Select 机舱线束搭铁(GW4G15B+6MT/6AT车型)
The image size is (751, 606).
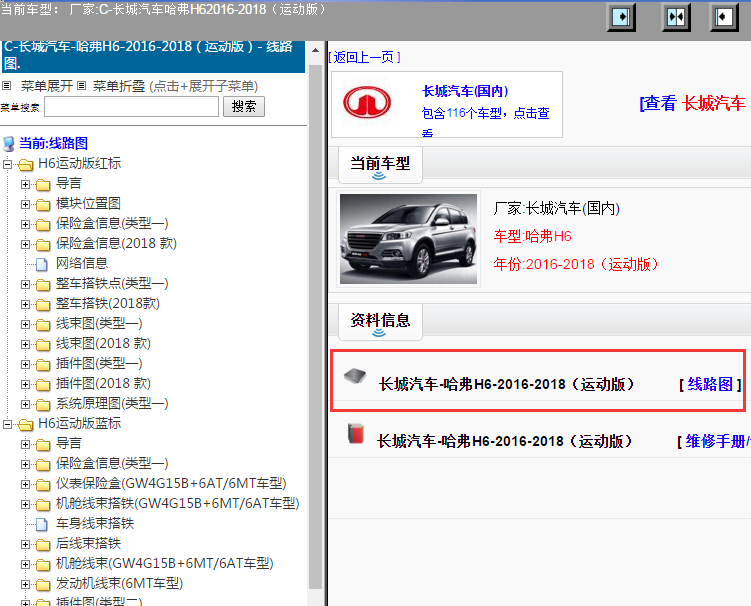coord(178,503)
